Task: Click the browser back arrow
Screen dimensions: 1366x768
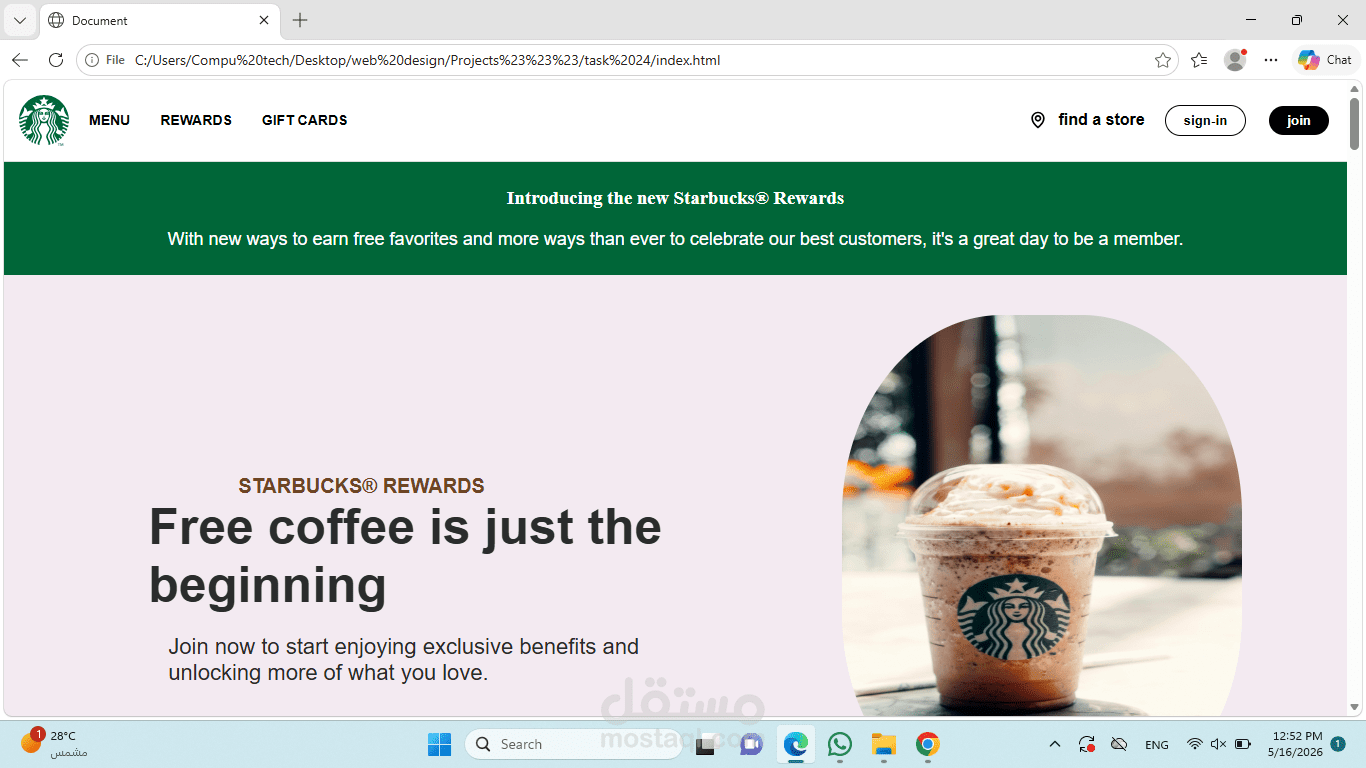Action: pos(20,60)
